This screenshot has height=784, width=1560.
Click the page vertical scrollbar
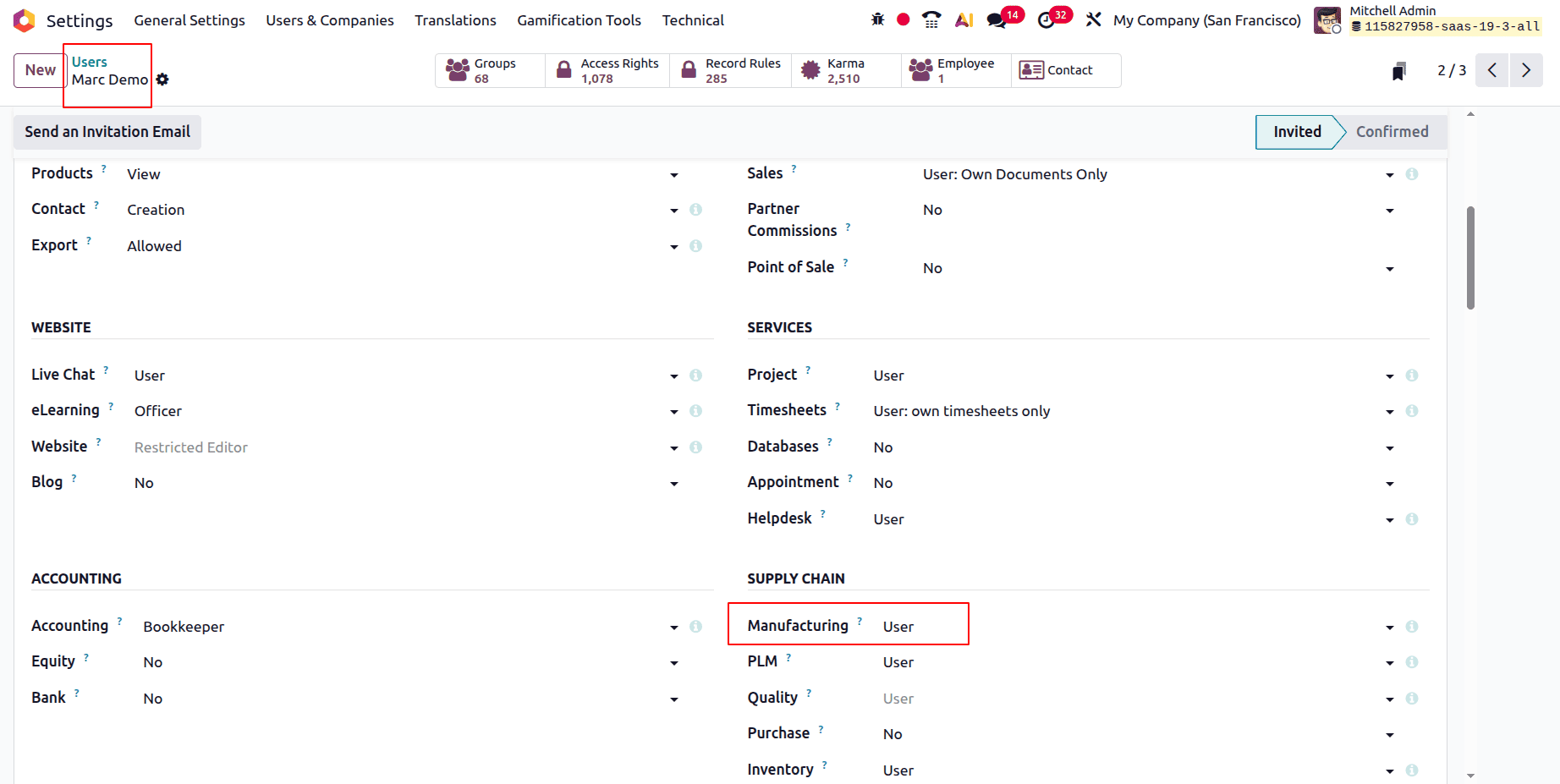point(1470,258)
